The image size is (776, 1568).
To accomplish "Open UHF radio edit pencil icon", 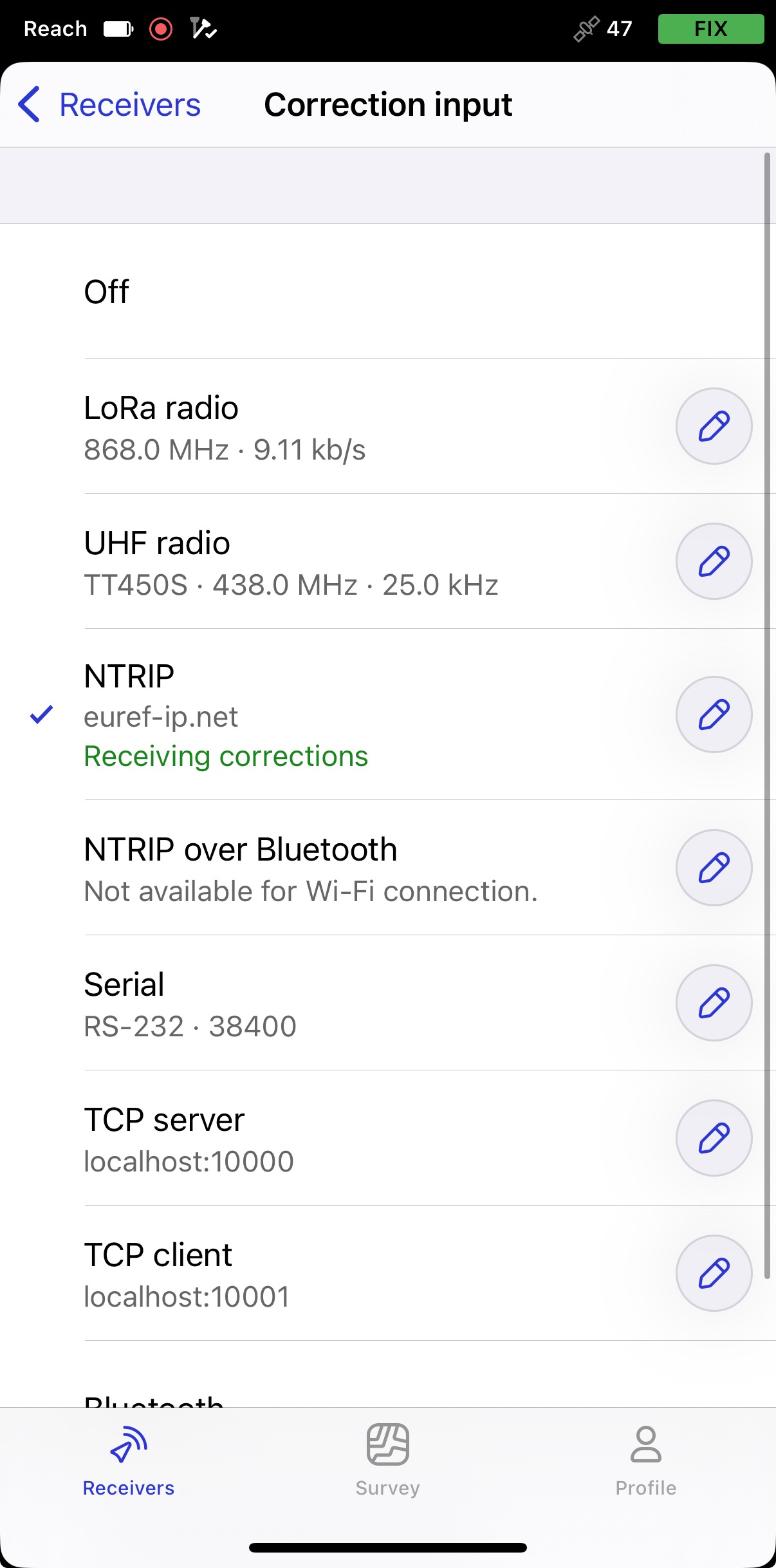I will click(x=714, y=561).
